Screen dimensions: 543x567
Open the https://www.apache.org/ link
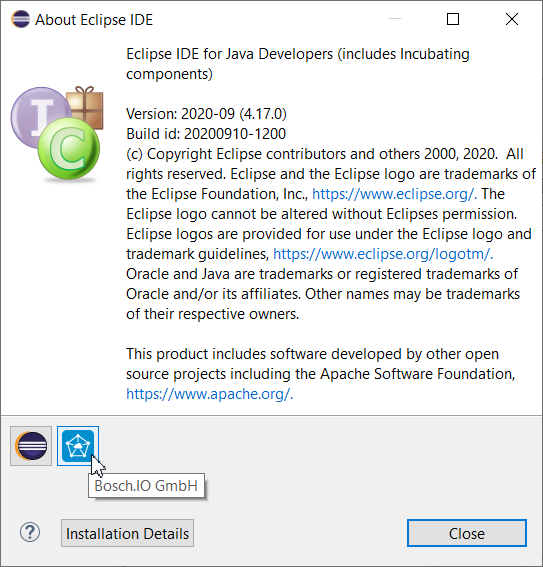tap(209, 394)
